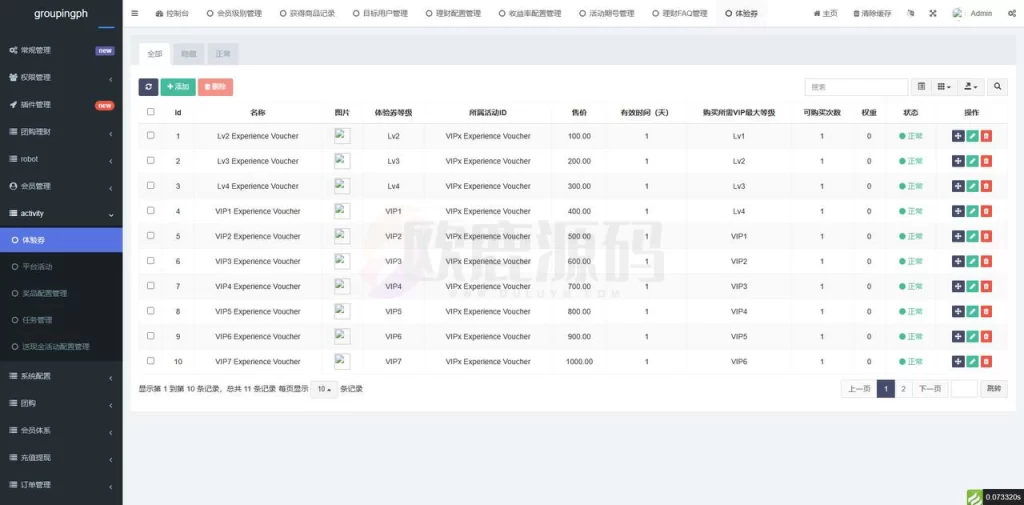Click drag-sort icon for VIP6 Experience Voucher

click(x=958, y=336)
